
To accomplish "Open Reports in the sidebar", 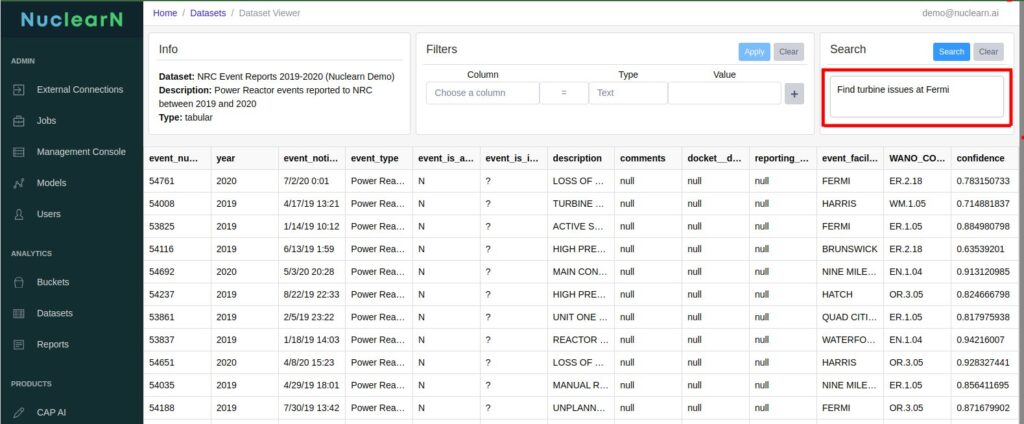I will (x=52, y=344).
